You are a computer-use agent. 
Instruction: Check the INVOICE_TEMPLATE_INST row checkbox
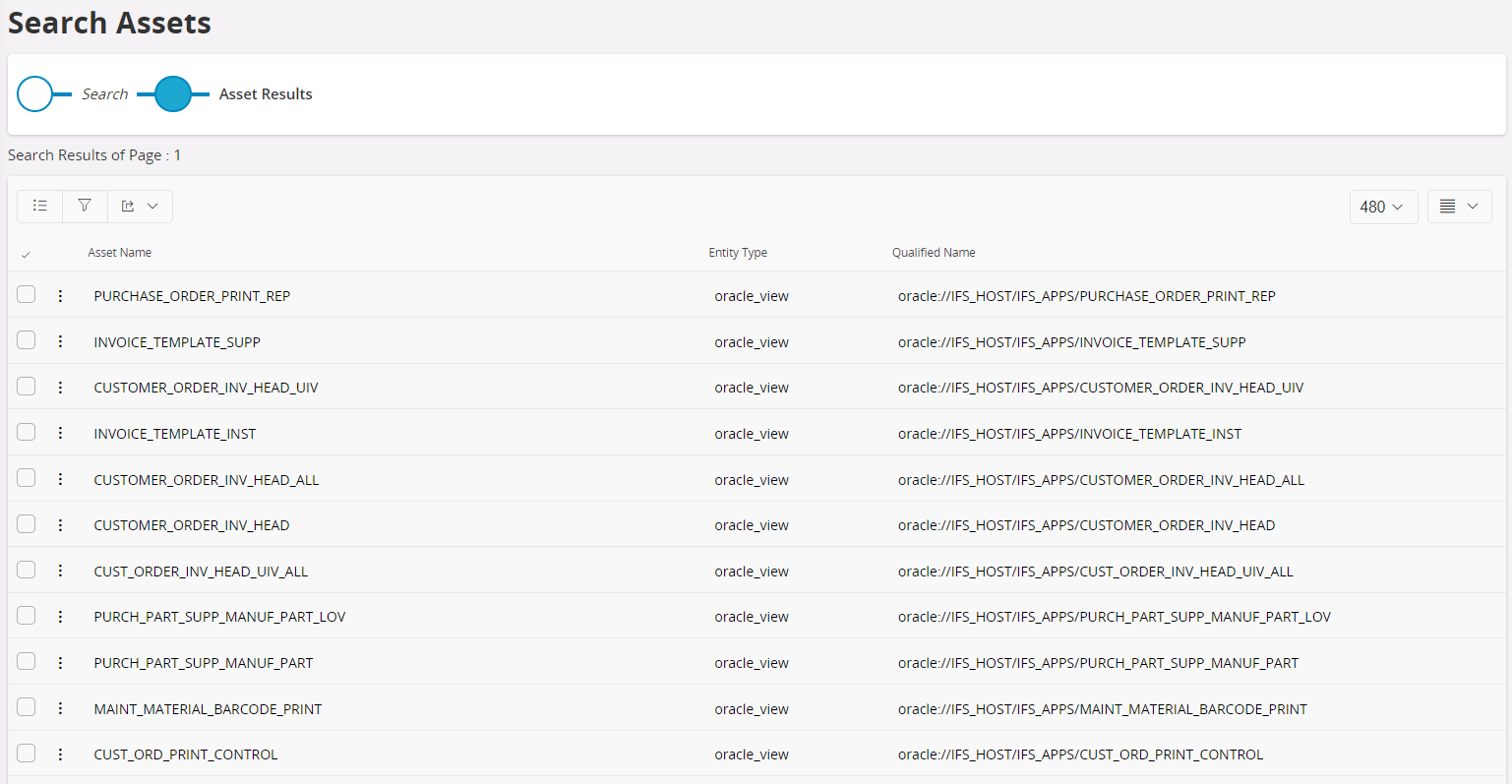pos(27,432)
